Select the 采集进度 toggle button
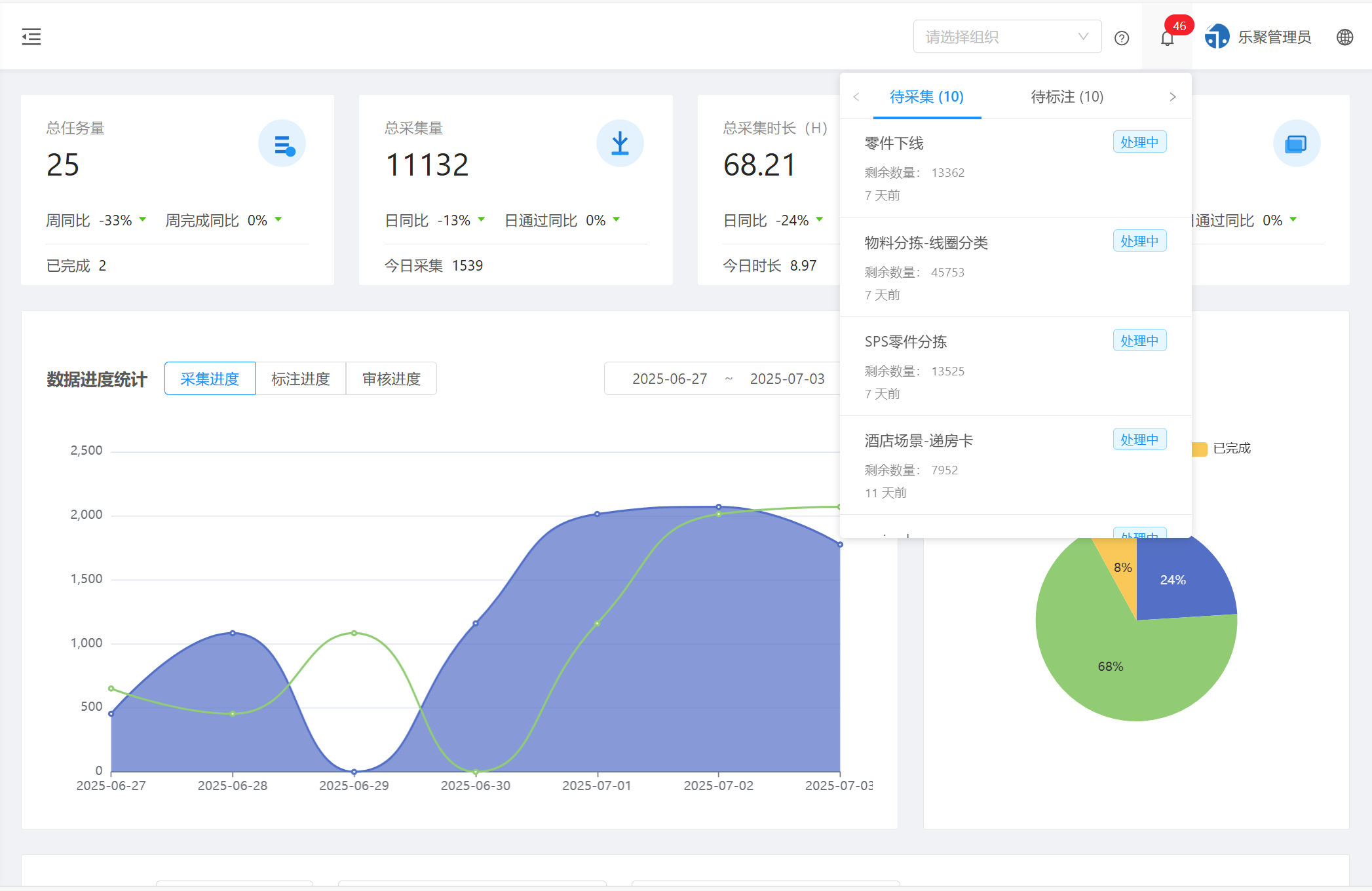The height and width of the screenshot is (891, 1372). [x=210, y=379]
